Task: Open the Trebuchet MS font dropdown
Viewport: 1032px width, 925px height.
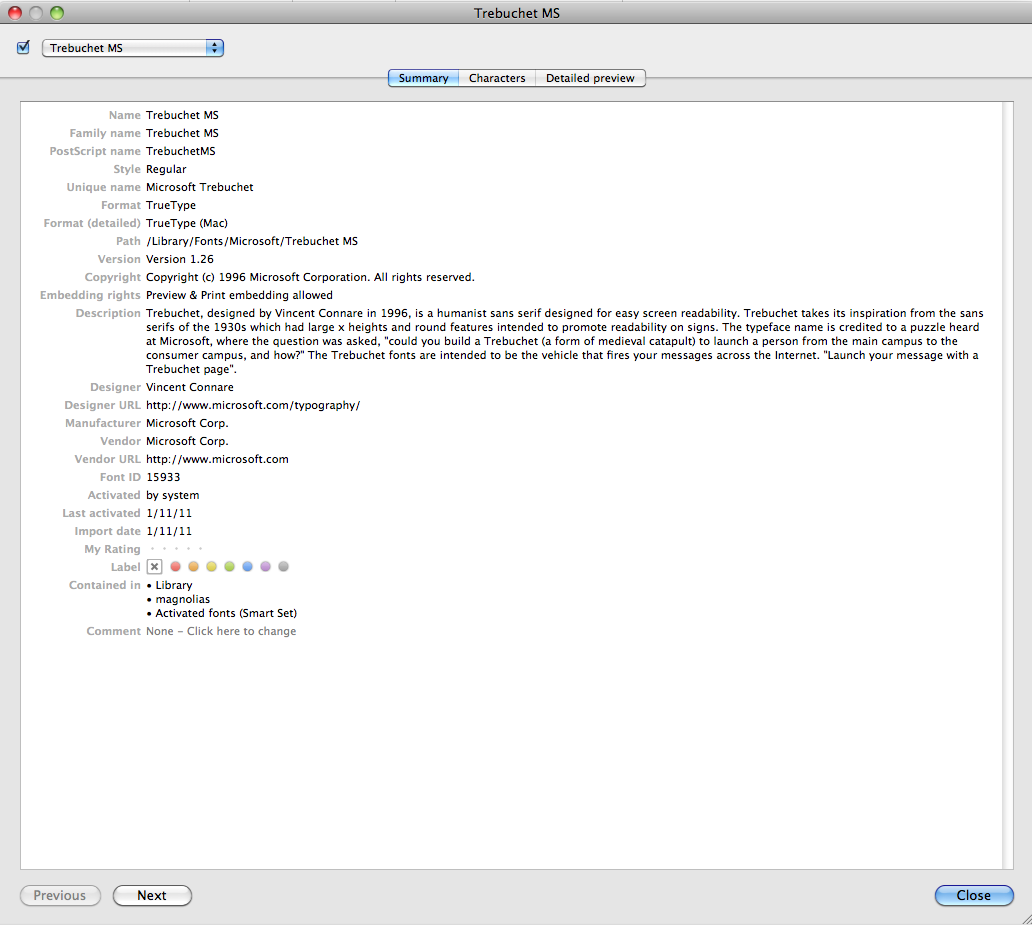Action: pos(133,48)
